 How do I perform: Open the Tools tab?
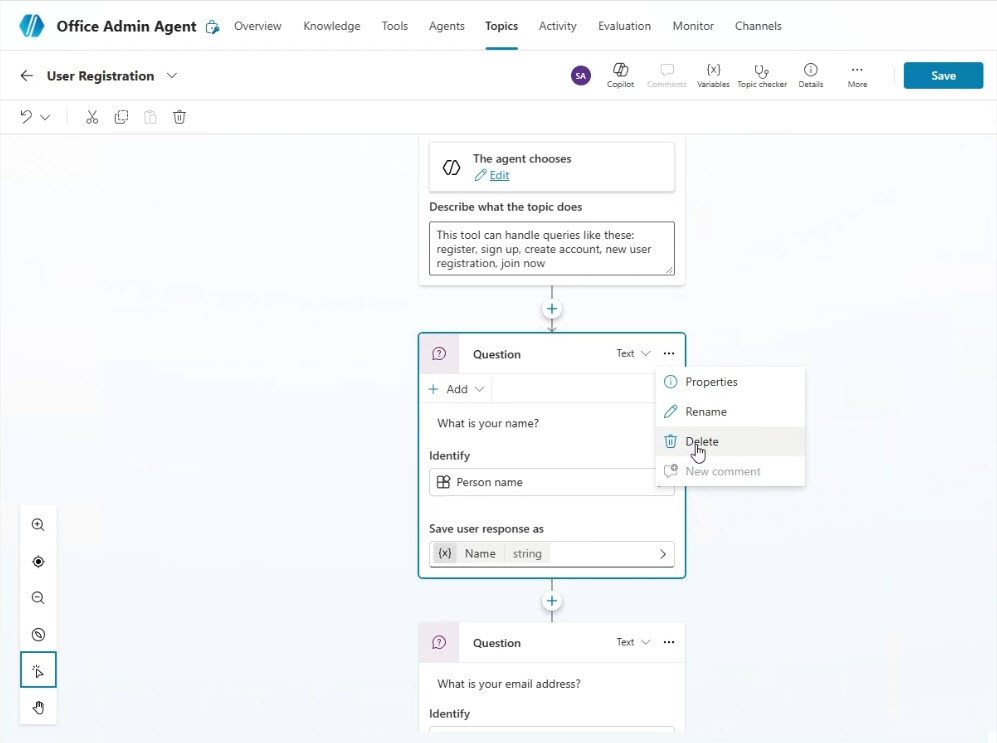[x=394, y=26]
